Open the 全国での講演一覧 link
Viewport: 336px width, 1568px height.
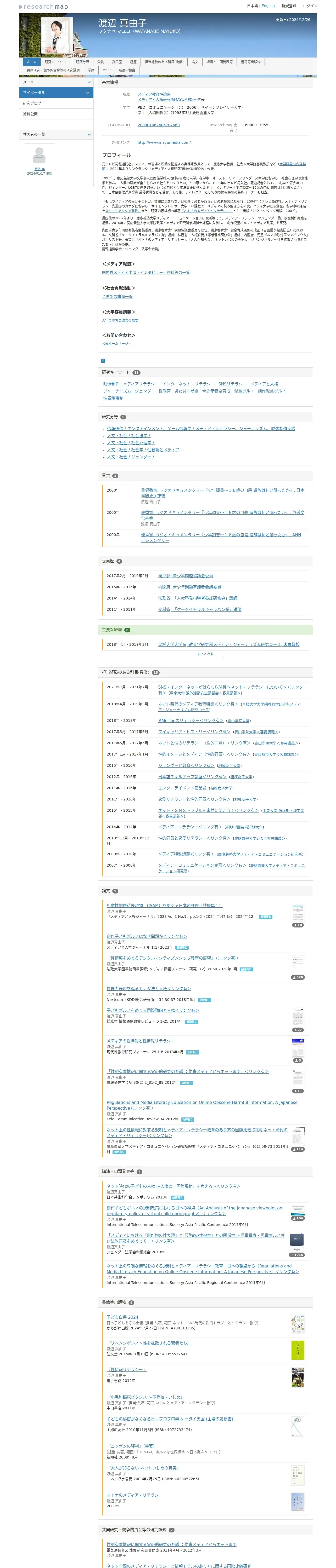(x=117, y=296)
